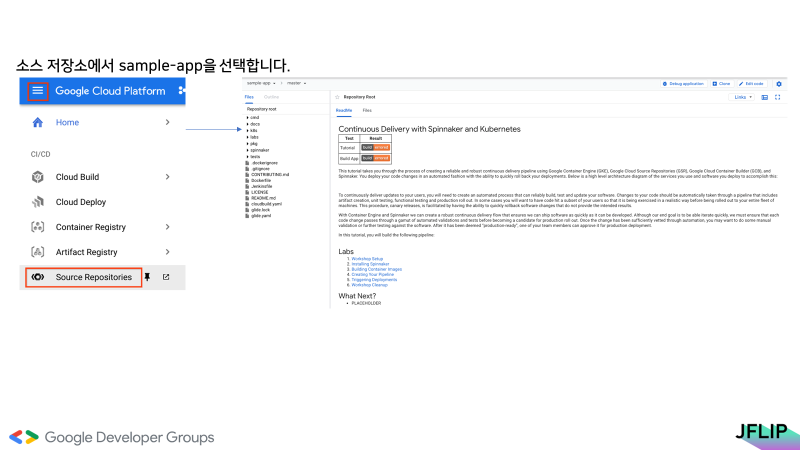
Task: Click the Edit code button
Action: click(751, 84)
